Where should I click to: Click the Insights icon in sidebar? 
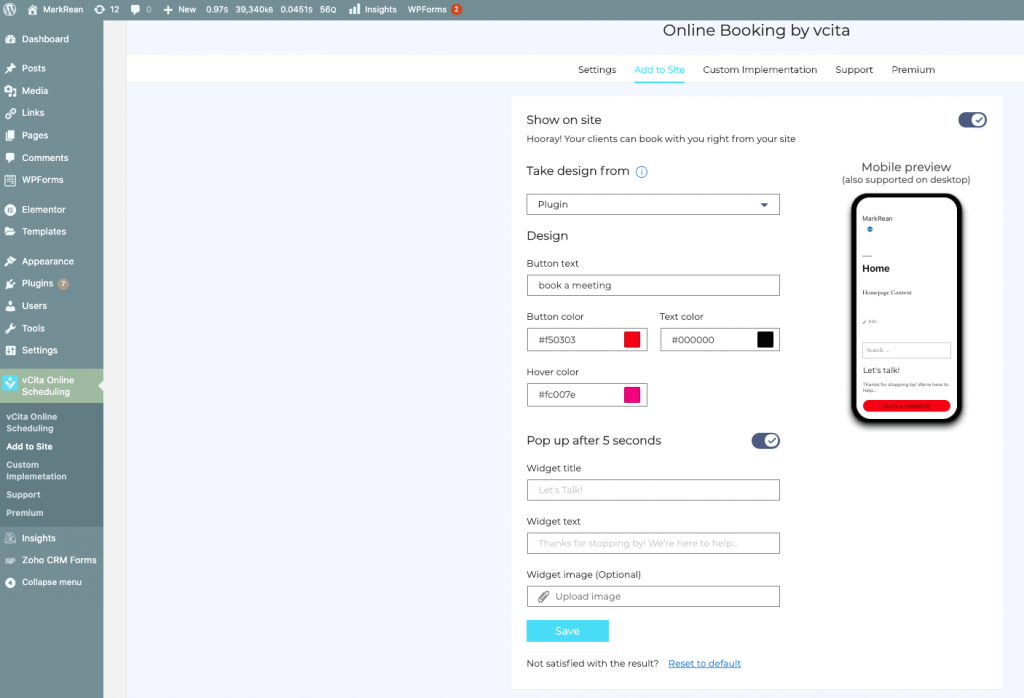click(10, 539)
